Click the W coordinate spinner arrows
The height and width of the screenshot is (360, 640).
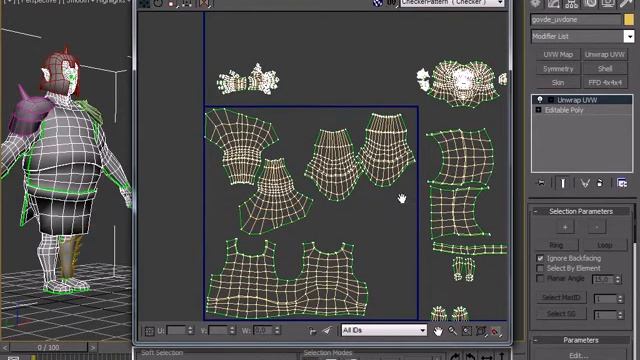[x=277, y=331]
